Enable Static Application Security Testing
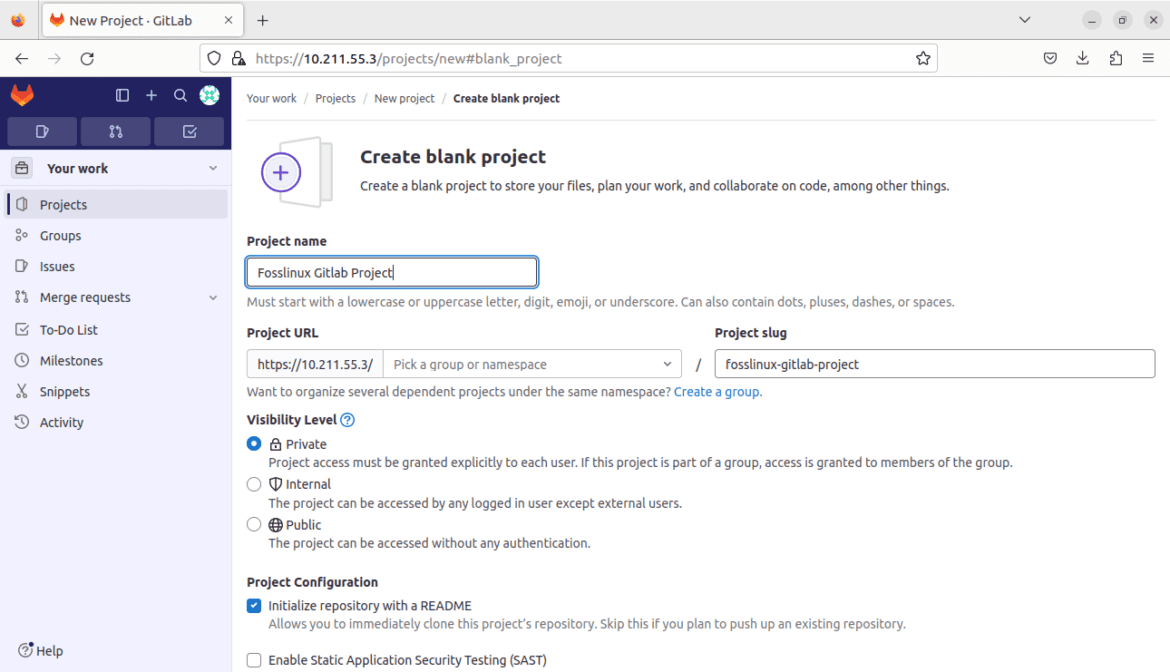The width and height of the screenshot is (1170, 672). point(254,659)
